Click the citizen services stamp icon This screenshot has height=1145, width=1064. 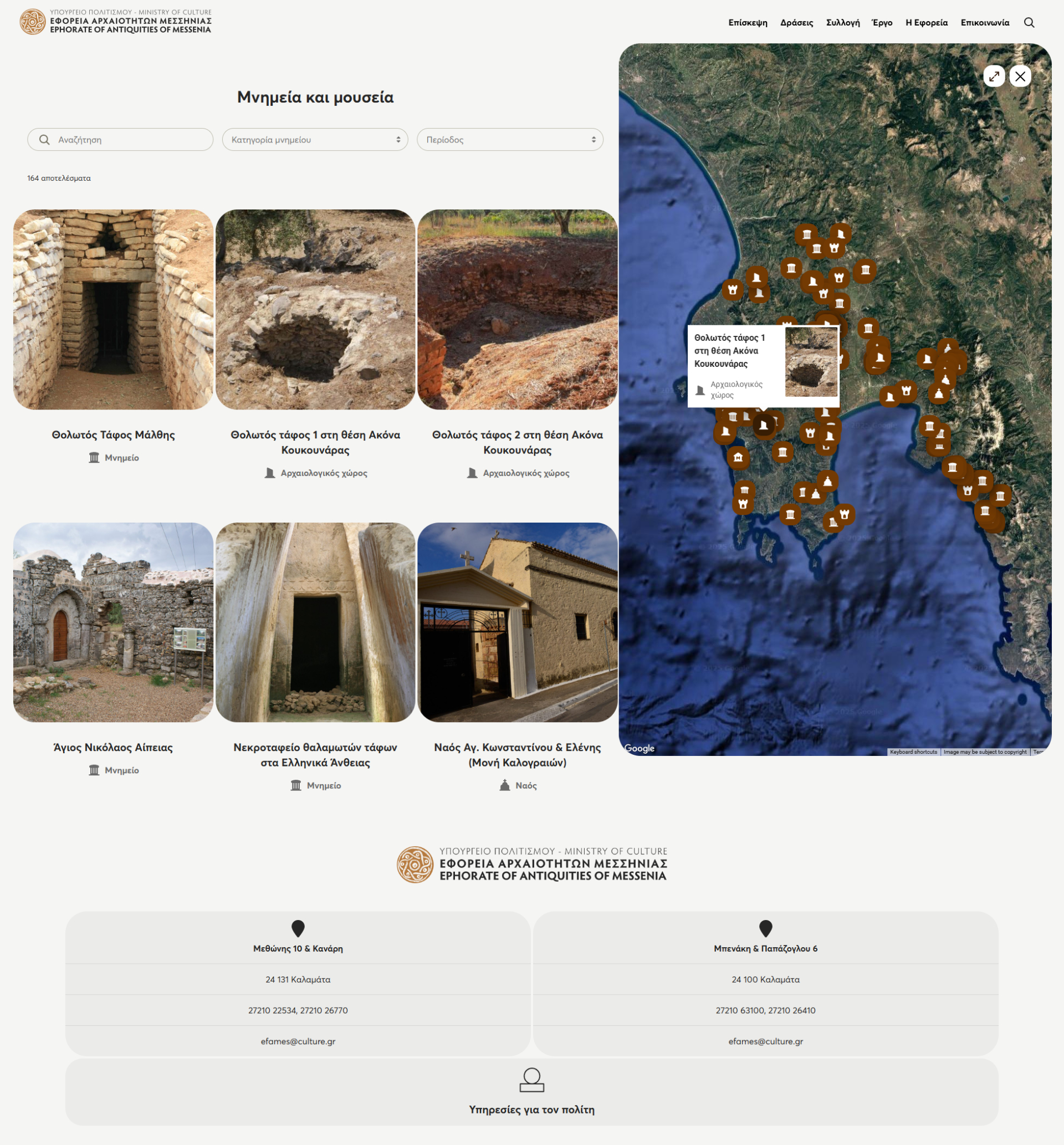531,1080
